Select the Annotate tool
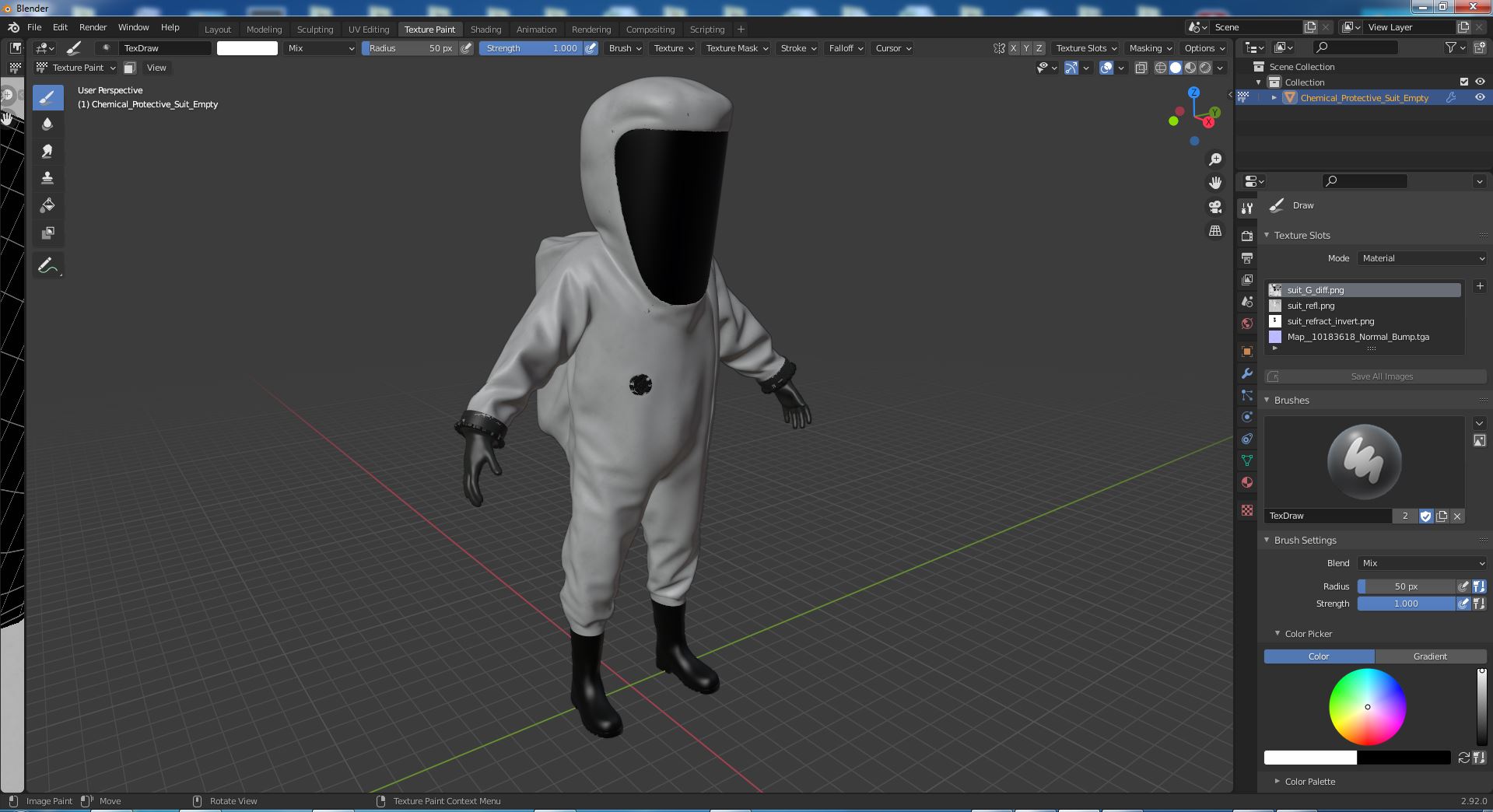The height and width of the screenshot is (812, 1493). [x=47, y=266]
